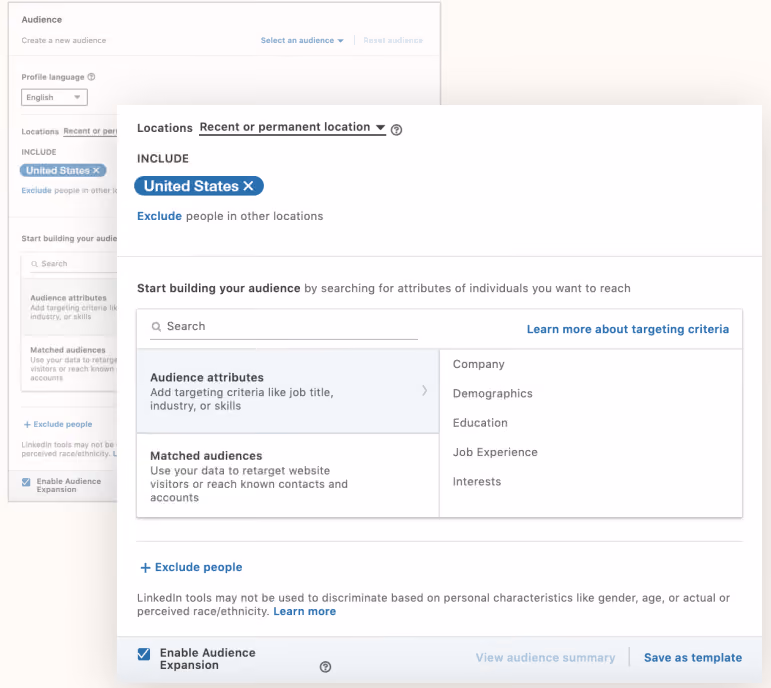This screenshot has height=688, width=771.
Task: Click the INCLUDE label in front panel
Action: (x=163, y=158)
